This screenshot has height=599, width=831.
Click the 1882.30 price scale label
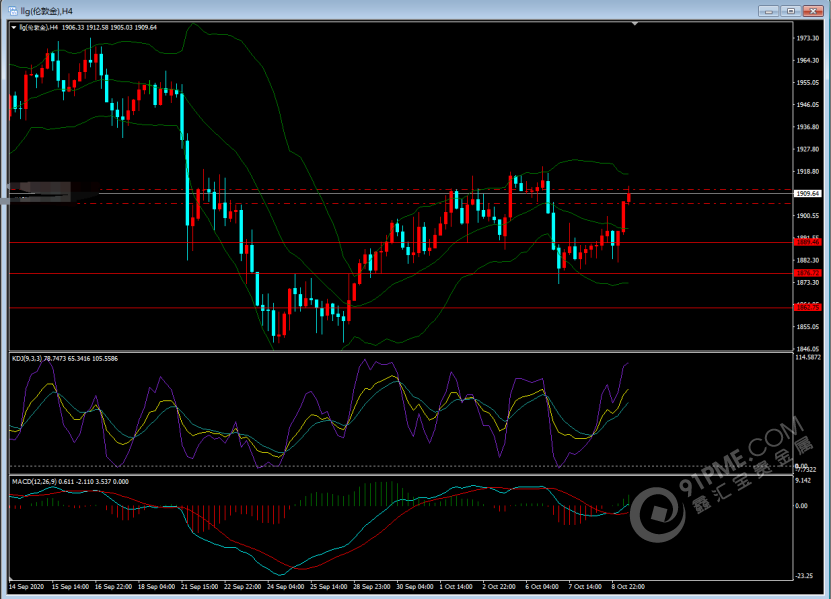pos(808,260)
